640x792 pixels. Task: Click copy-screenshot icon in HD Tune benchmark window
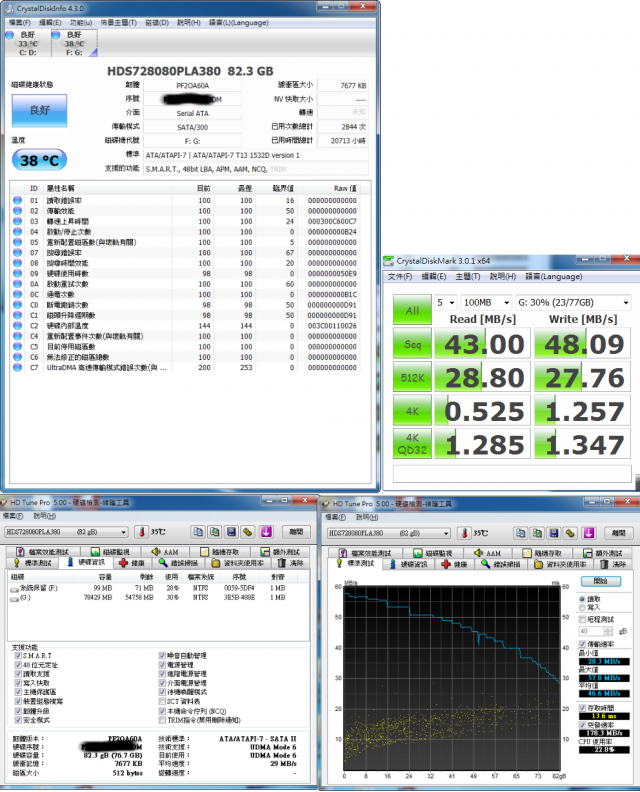click(537, 533)
